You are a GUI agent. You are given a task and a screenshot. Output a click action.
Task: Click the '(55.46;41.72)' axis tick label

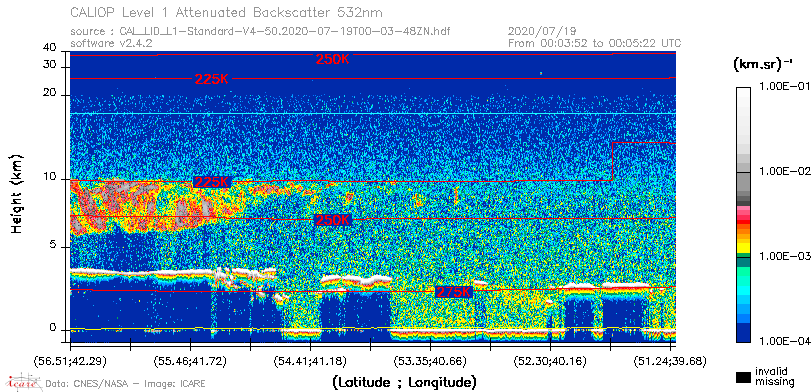pos(190,360)
